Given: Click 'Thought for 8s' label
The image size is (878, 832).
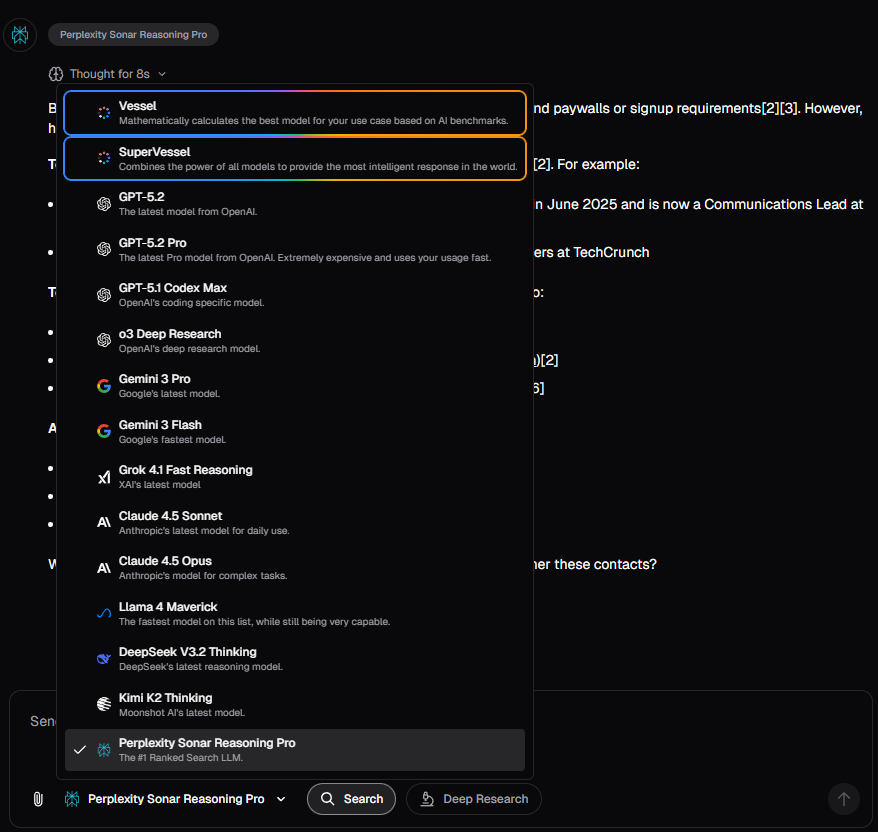Looking at the screenshot, I should click(110, 74).
